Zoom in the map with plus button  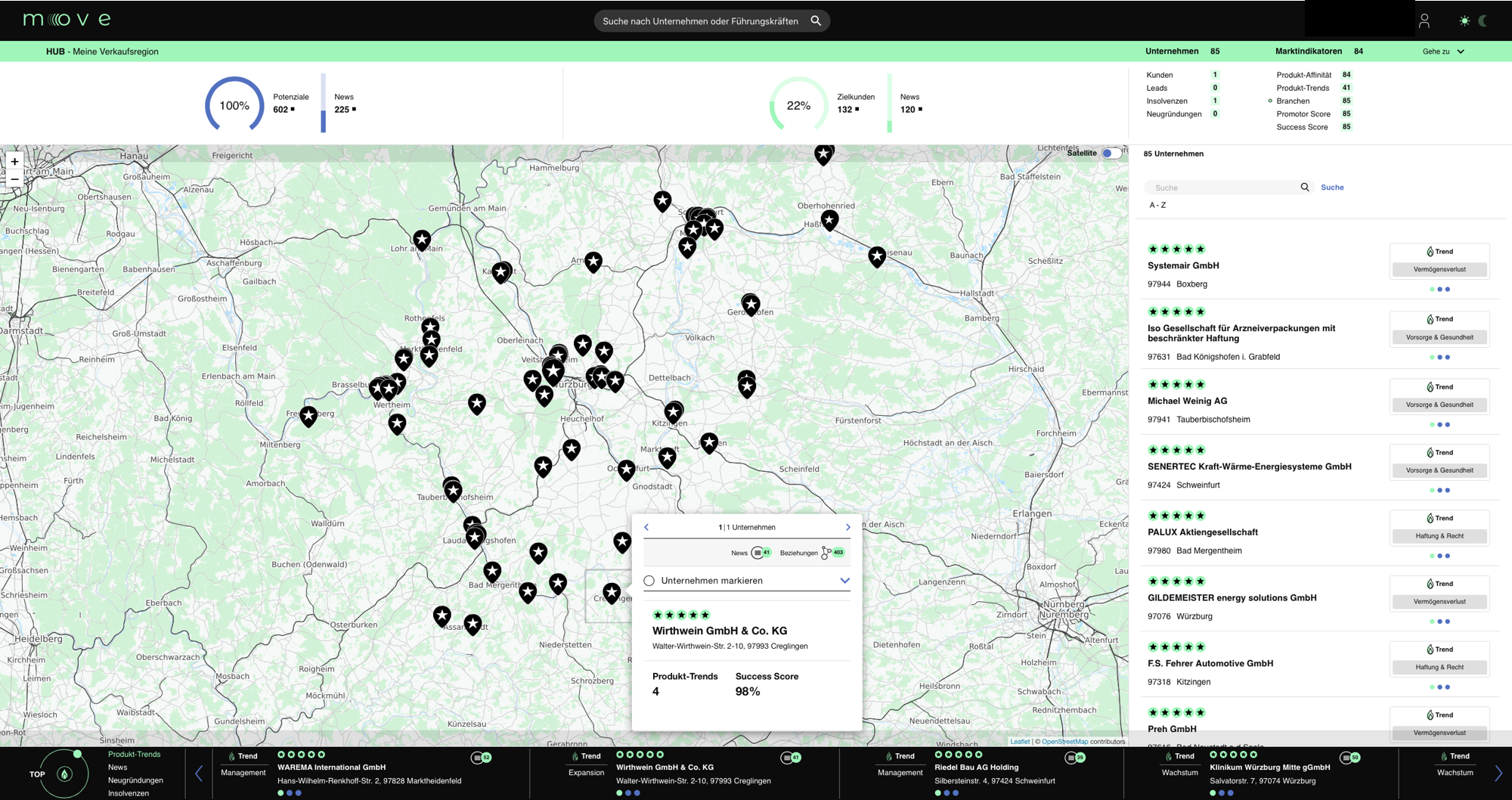coord(14,161)
